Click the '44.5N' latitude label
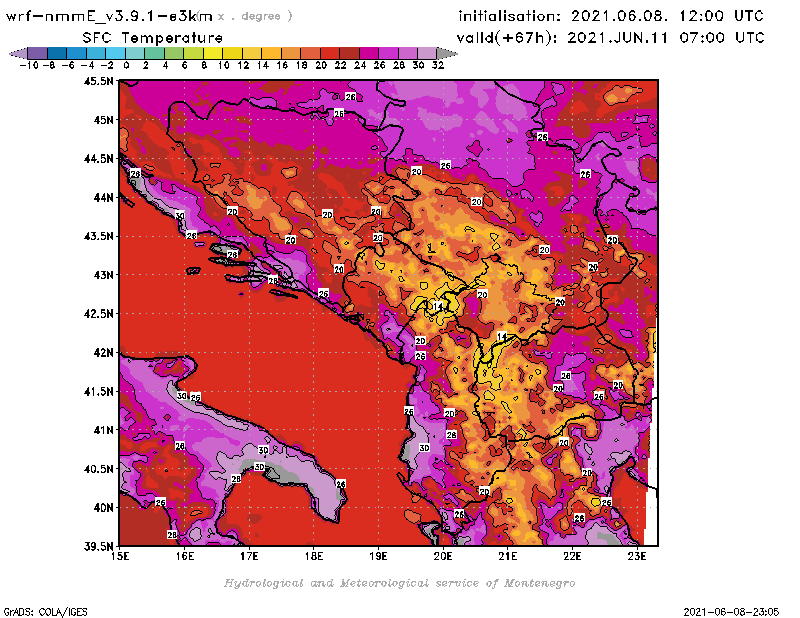This screenshot has height=618, width=800. tap(98, 159)
